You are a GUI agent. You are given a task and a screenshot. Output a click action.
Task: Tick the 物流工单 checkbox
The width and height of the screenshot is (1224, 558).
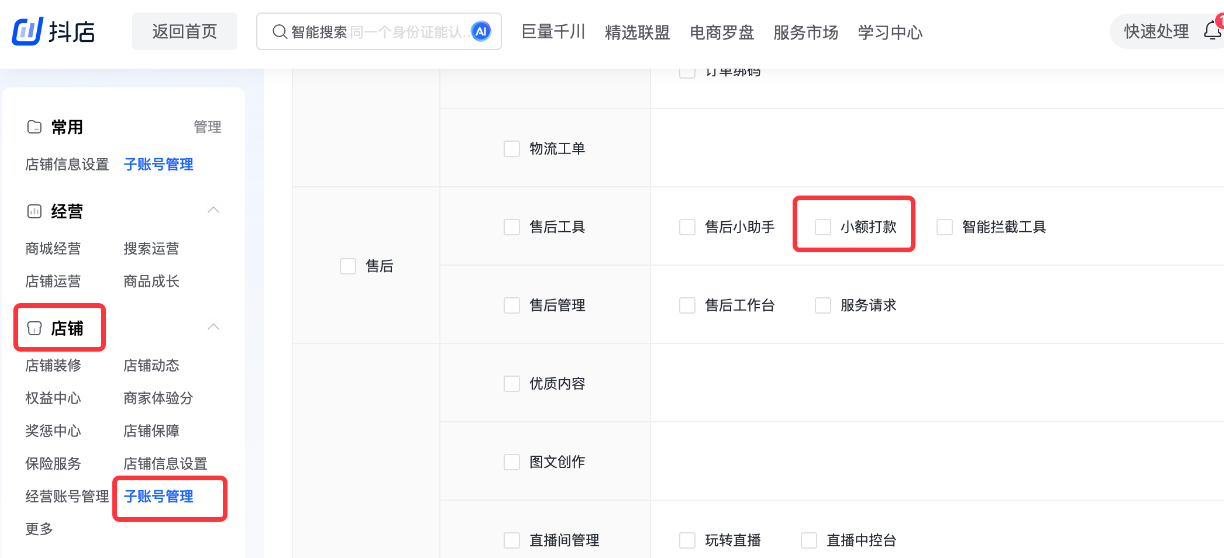(512, 149)
